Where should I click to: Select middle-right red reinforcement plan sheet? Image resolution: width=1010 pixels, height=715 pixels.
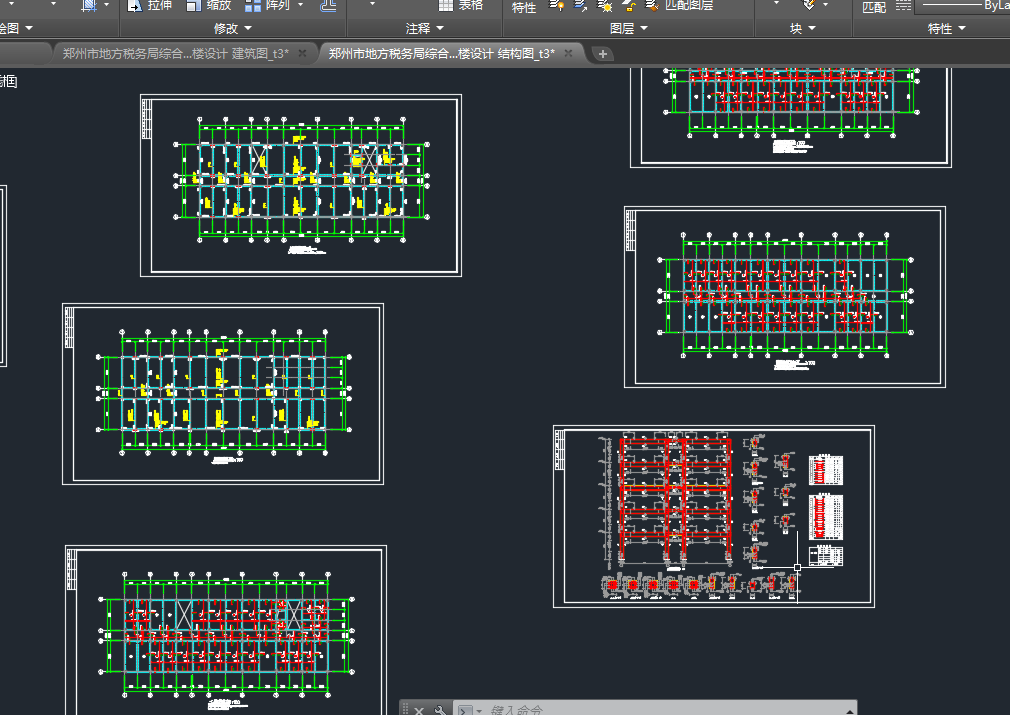[x=785, y=297]
